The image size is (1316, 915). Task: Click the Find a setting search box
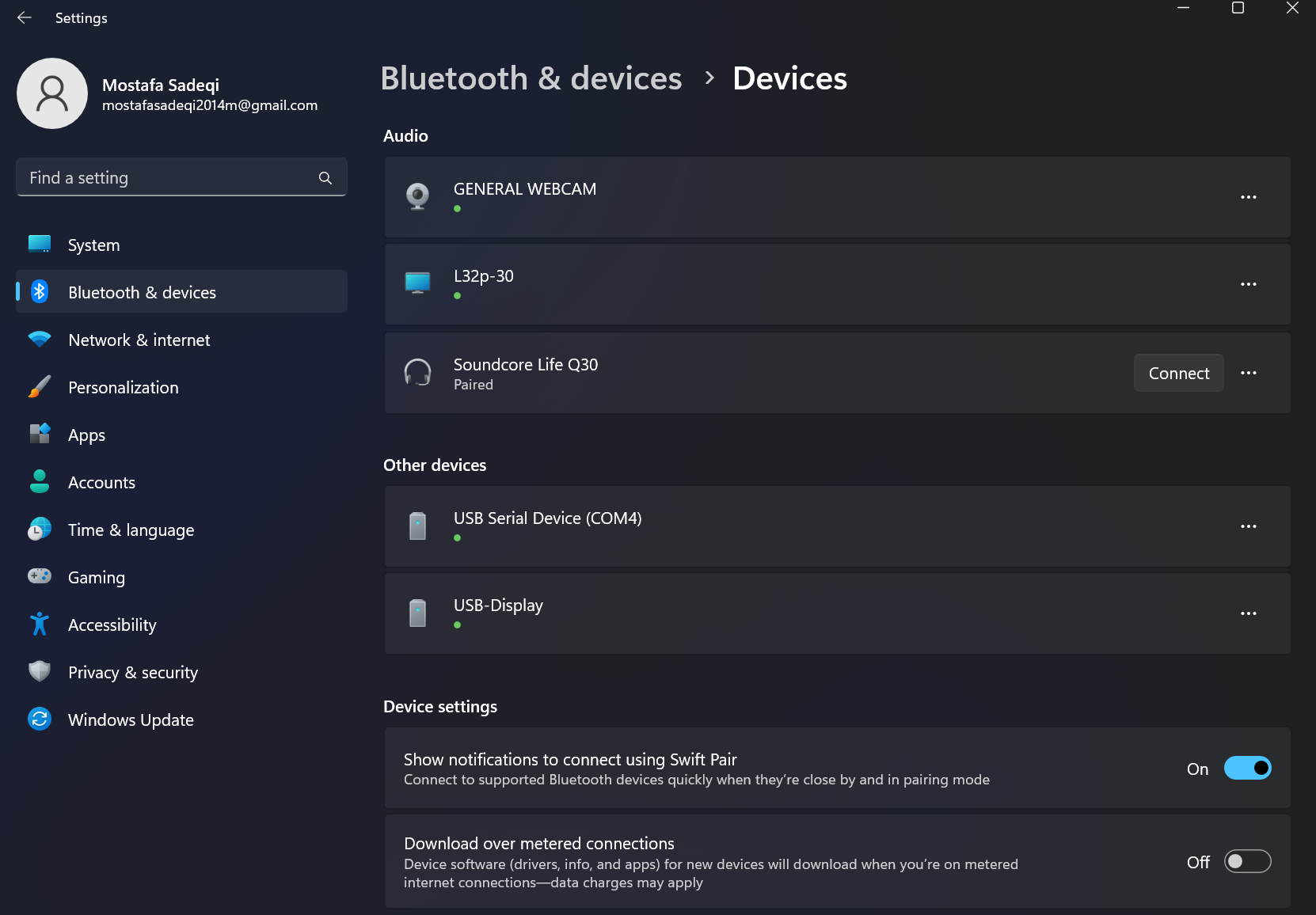tap(181, 177)
